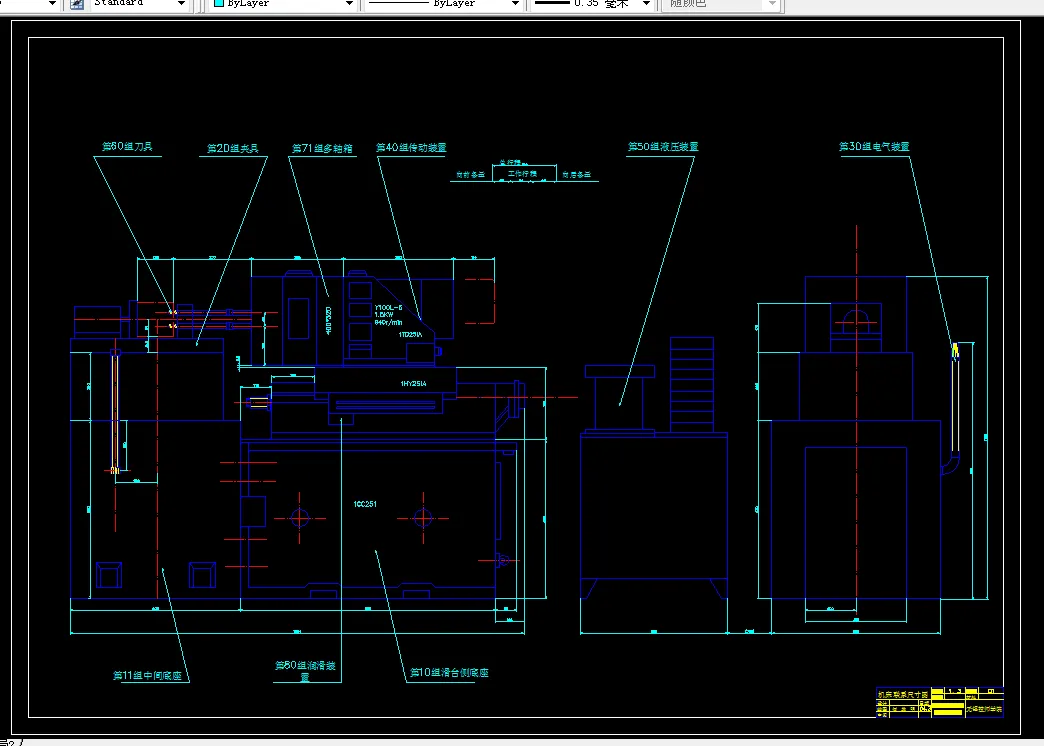Click the 1TD25IA power head text
The height and width of the screenshot is (746, 1044).
coord(411,335)
